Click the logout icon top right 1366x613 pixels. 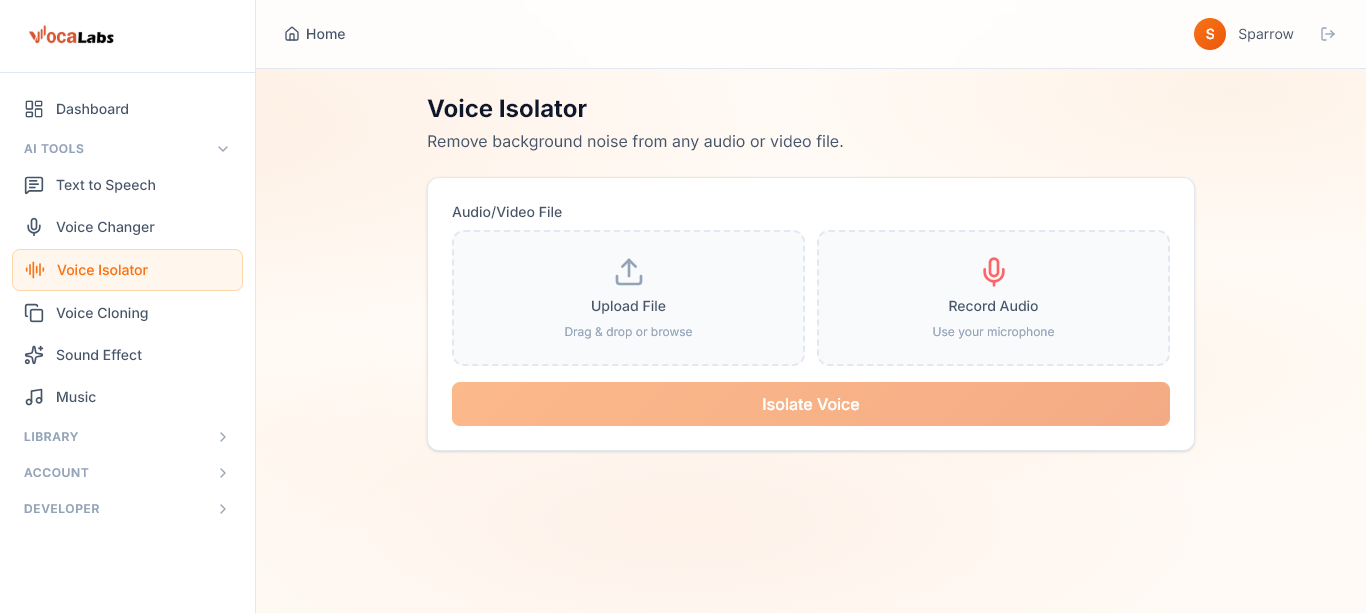pos(1328,33)
